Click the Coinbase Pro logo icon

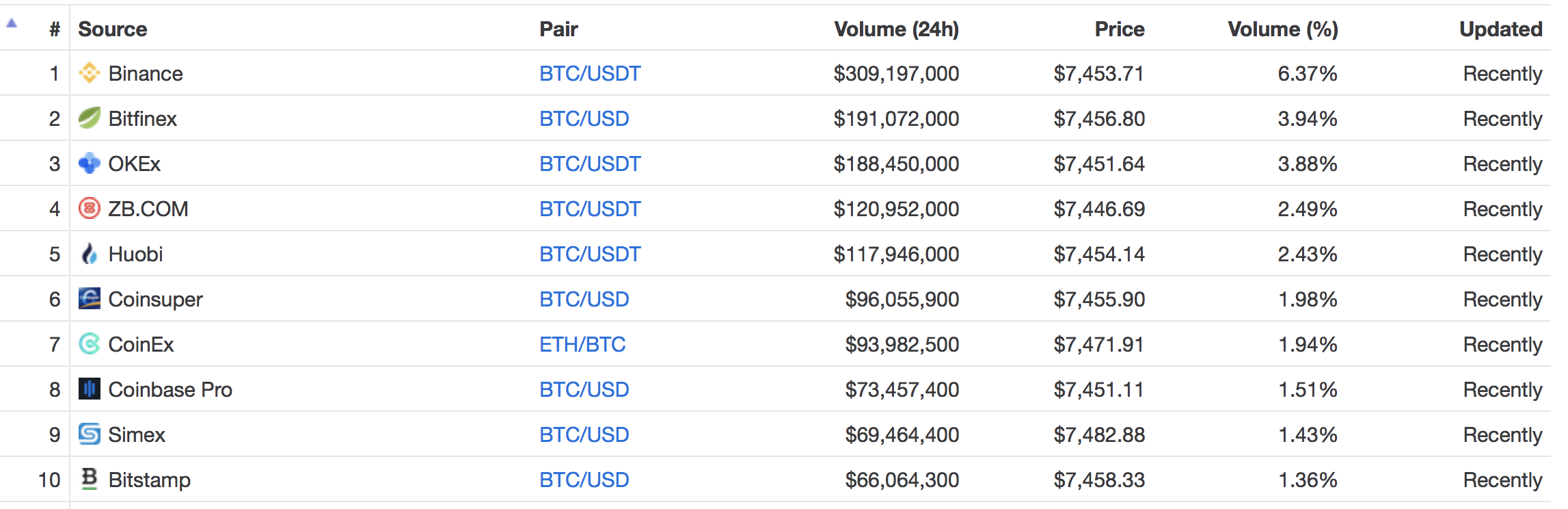coord(90,389)
